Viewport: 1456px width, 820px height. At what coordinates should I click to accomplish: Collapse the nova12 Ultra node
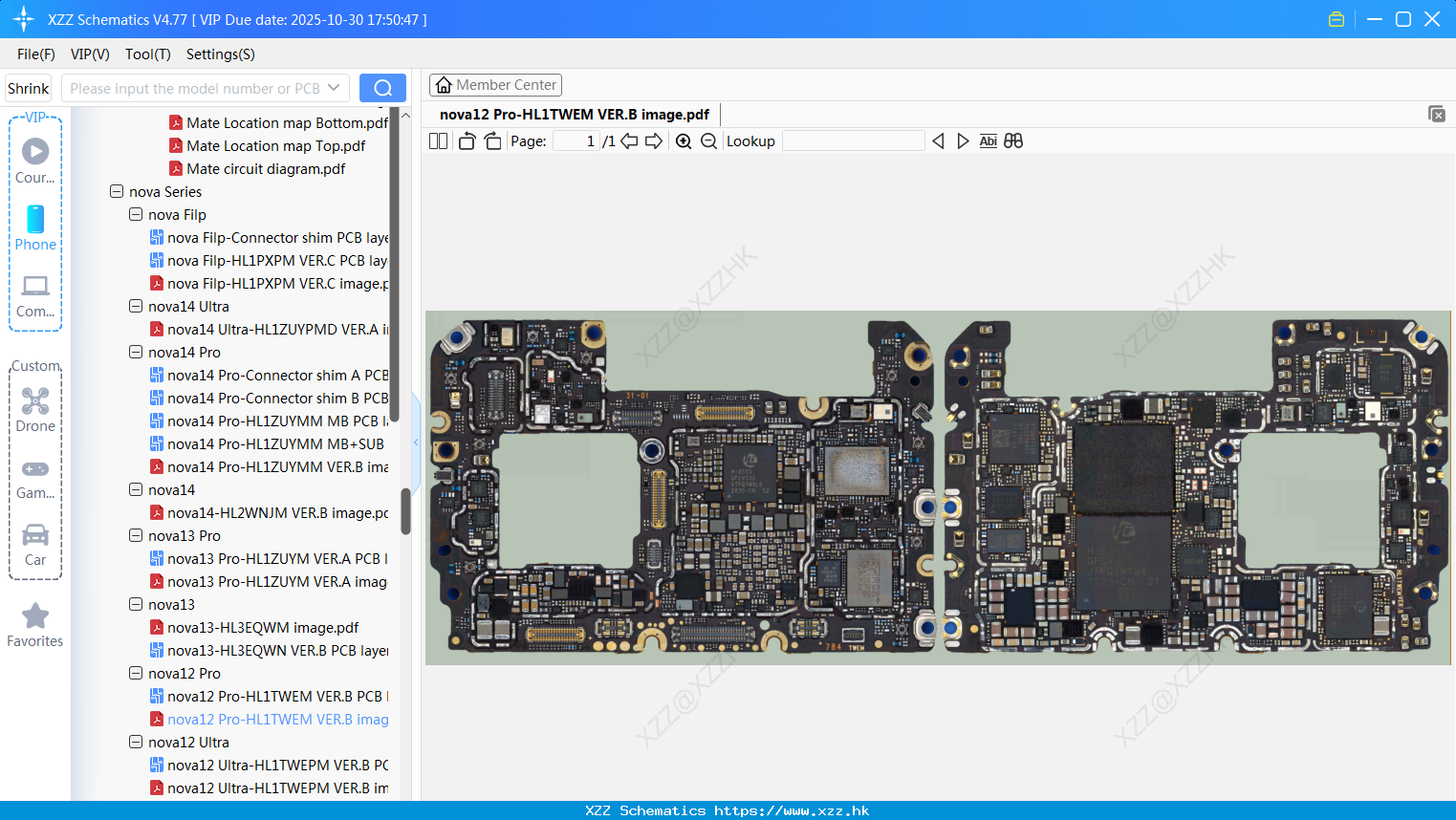(136, 742)
